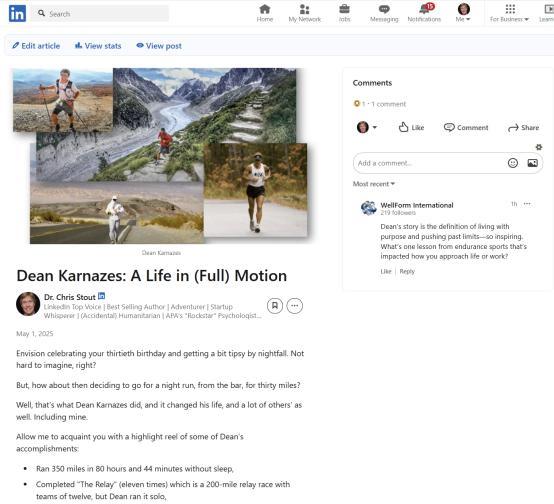Attach image to comment
Image resolution: width=554 pixels, height=504 pixels.
tap(532, 163)
